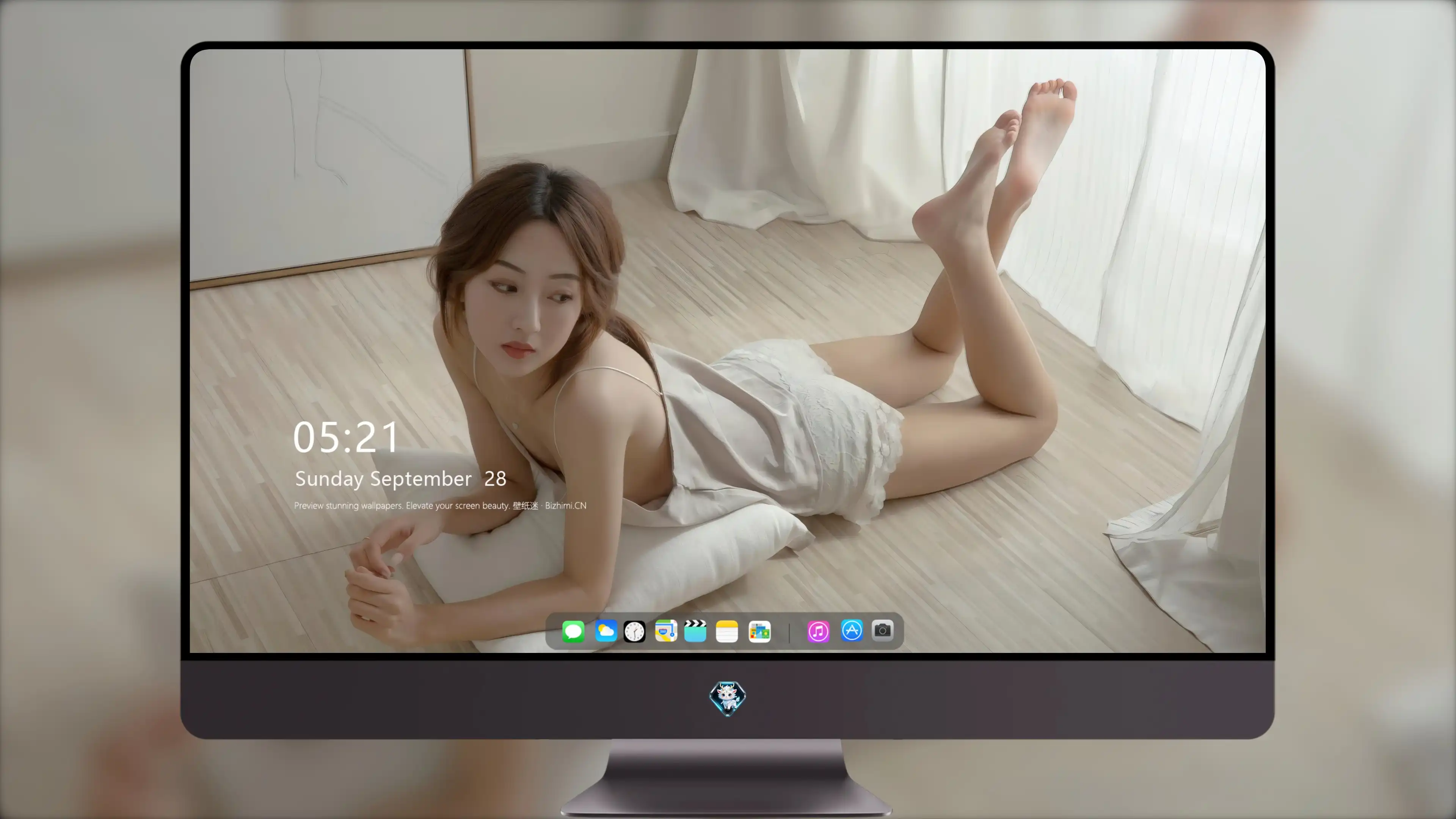Open the Camera app in the dock
Viewport: 1456px width, 819px height.
click(x=882, y=630)
